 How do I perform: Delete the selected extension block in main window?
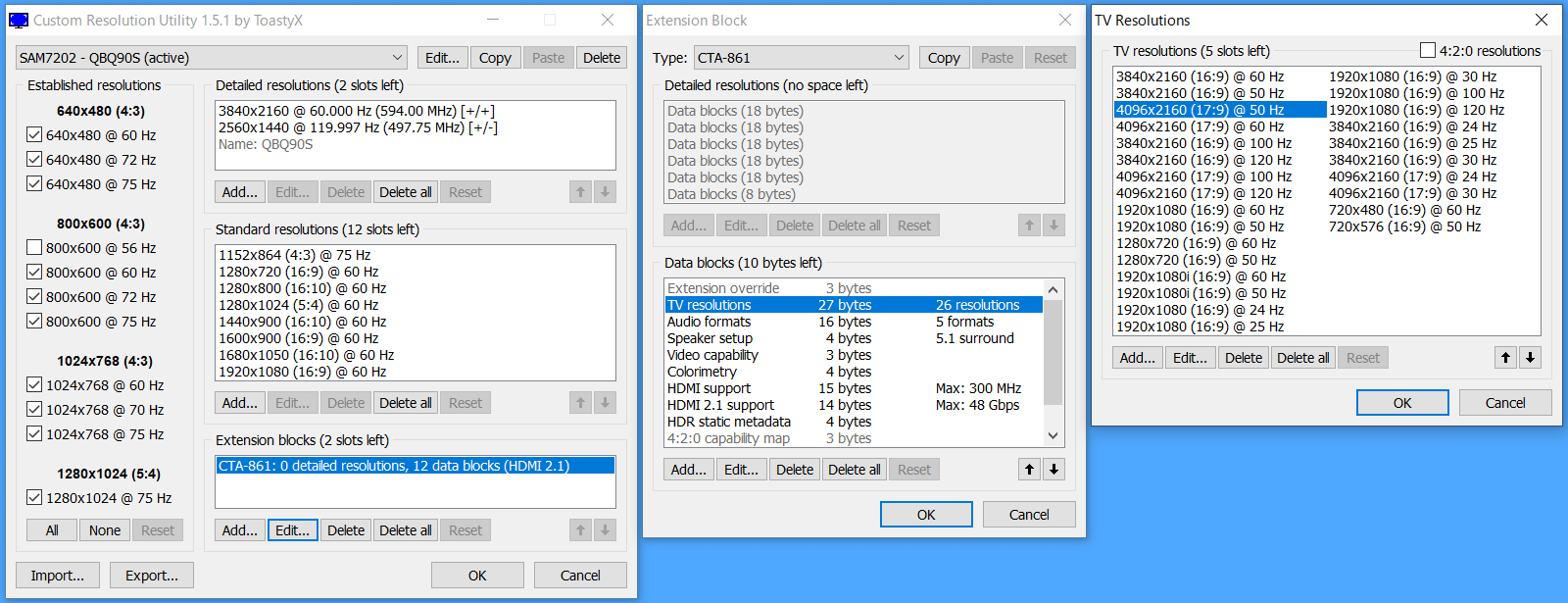(x=346, y=530)
